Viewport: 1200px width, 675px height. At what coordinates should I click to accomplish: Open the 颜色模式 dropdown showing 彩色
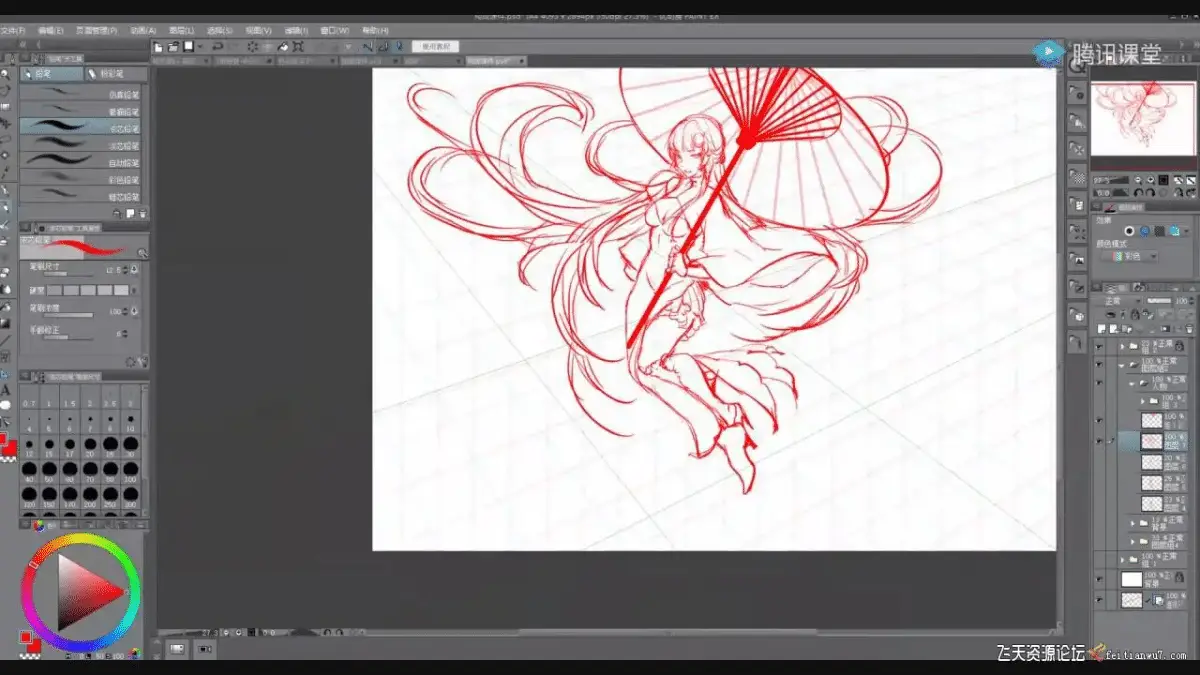(1129, 256)
